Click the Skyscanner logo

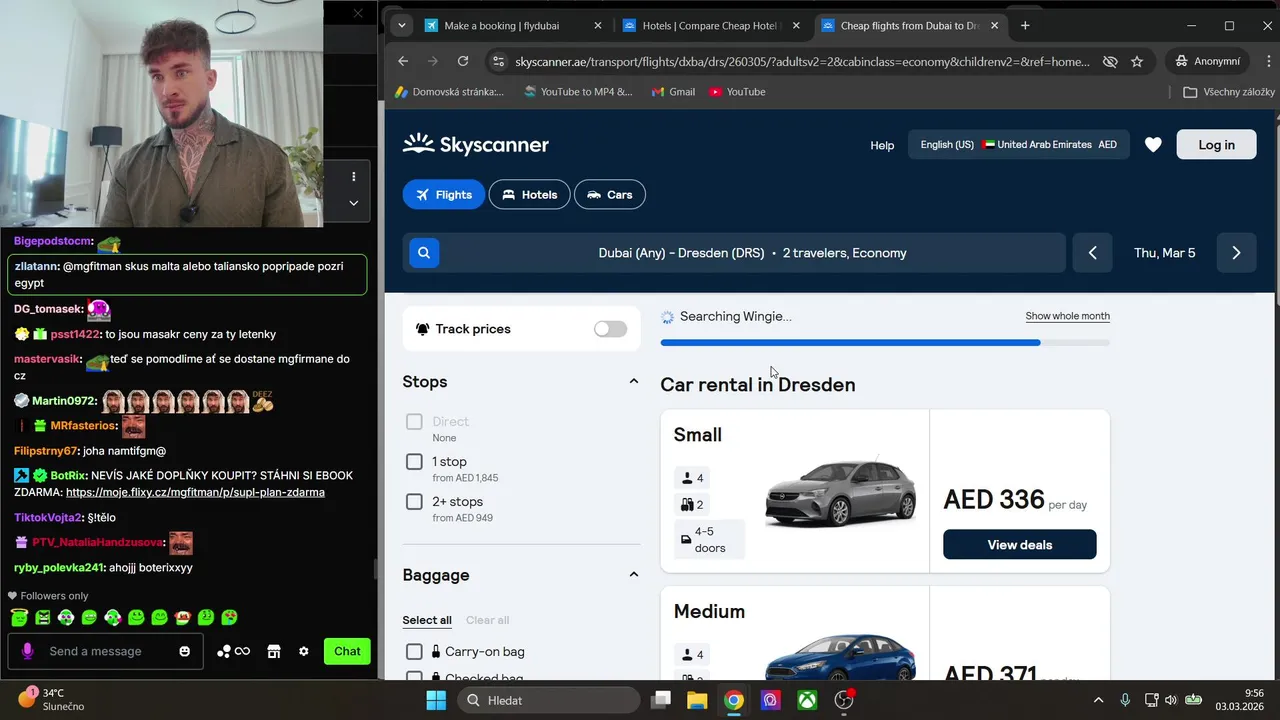(x=476, y=145)
